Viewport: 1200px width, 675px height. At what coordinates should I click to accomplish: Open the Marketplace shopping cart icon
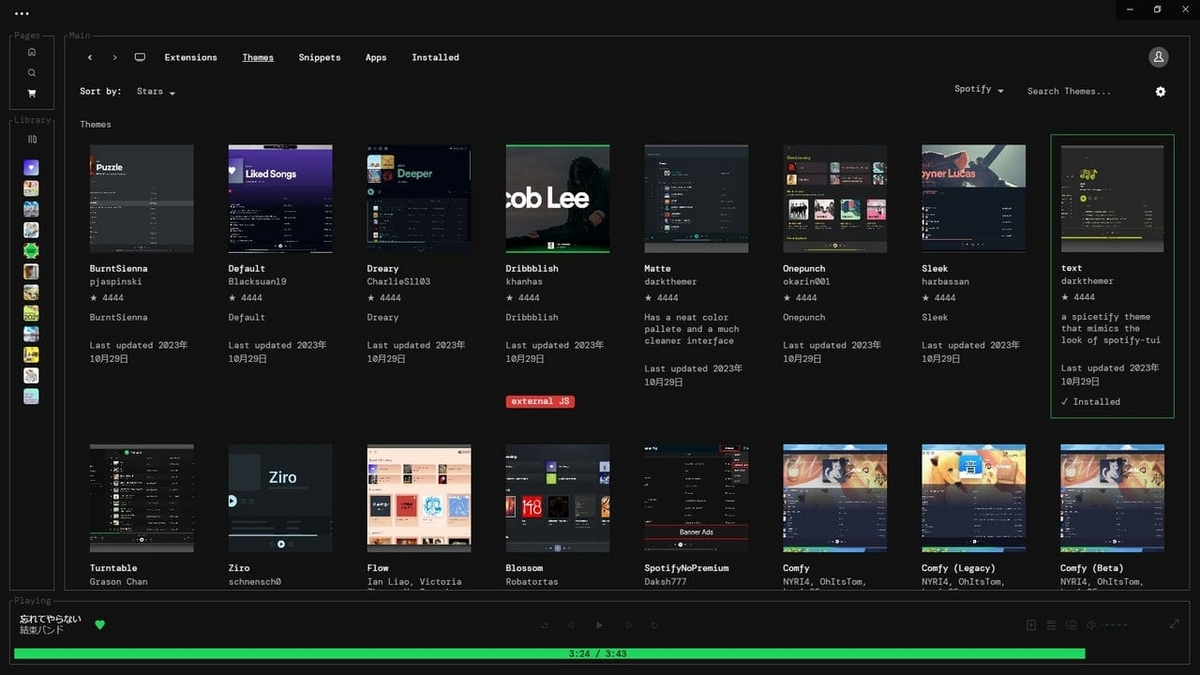click(x=31, y=92)
